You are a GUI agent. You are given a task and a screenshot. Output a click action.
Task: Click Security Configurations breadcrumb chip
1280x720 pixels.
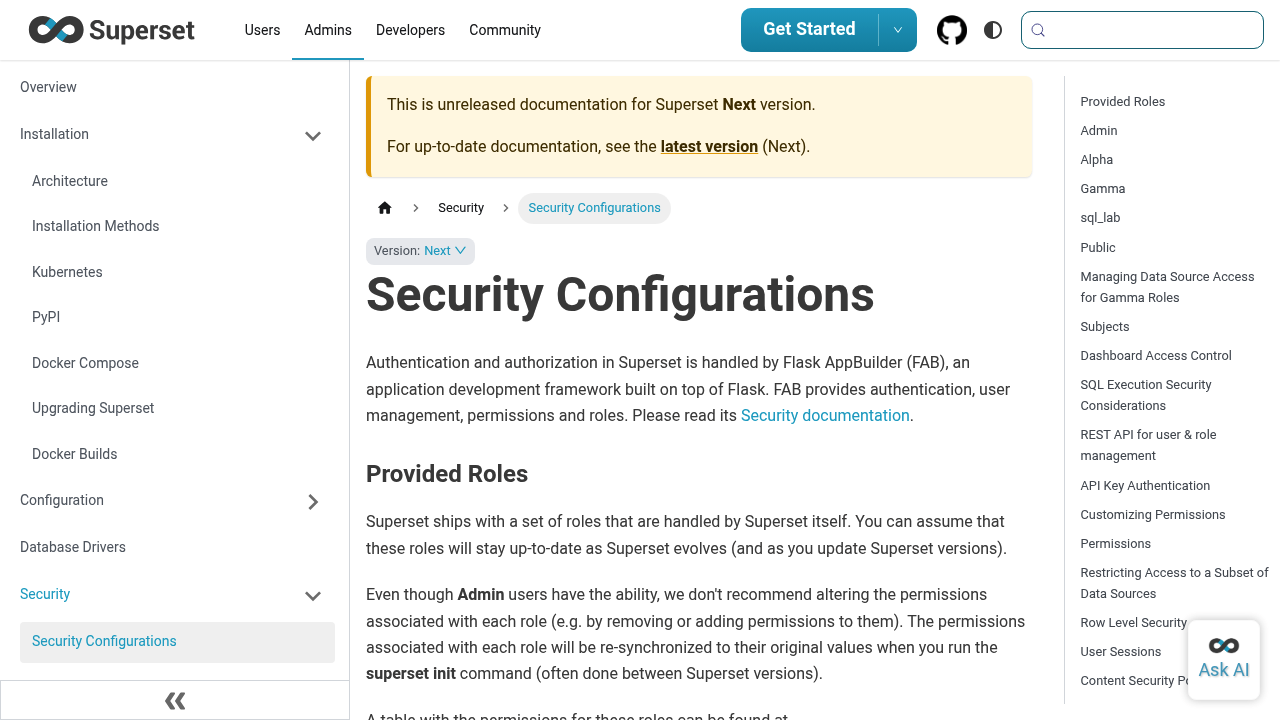coord(594,208)
